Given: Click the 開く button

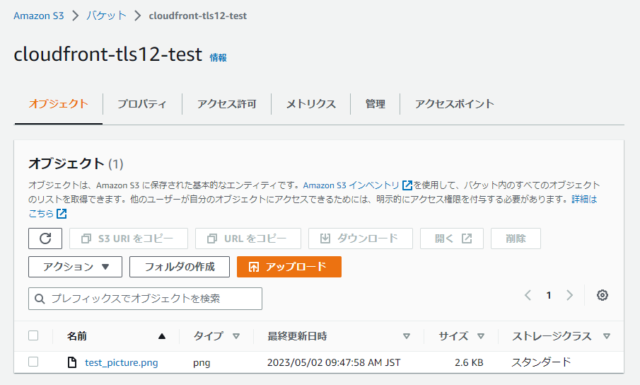Looking at the screenshot, I should point(452,238).
